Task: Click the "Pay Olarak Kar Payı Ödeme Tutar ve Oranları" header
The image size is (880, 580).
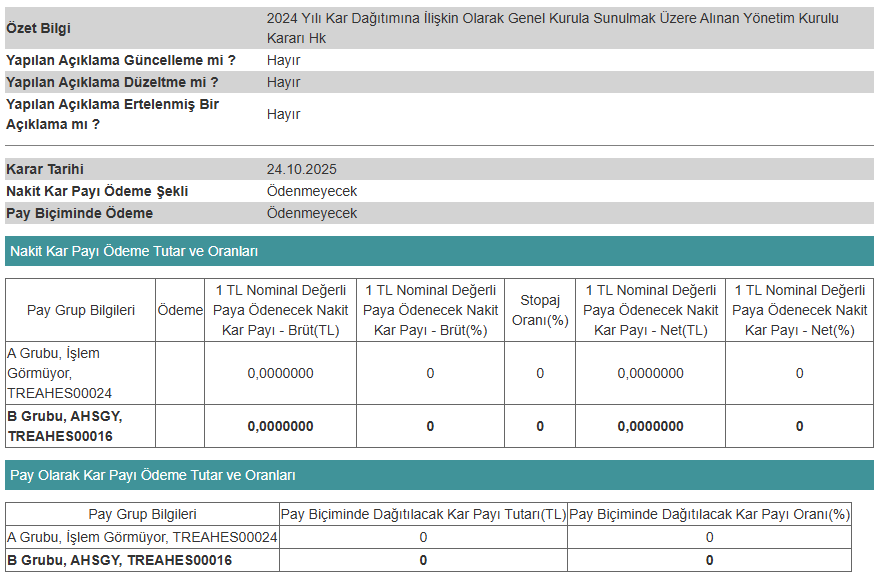Action: (152, 475)
